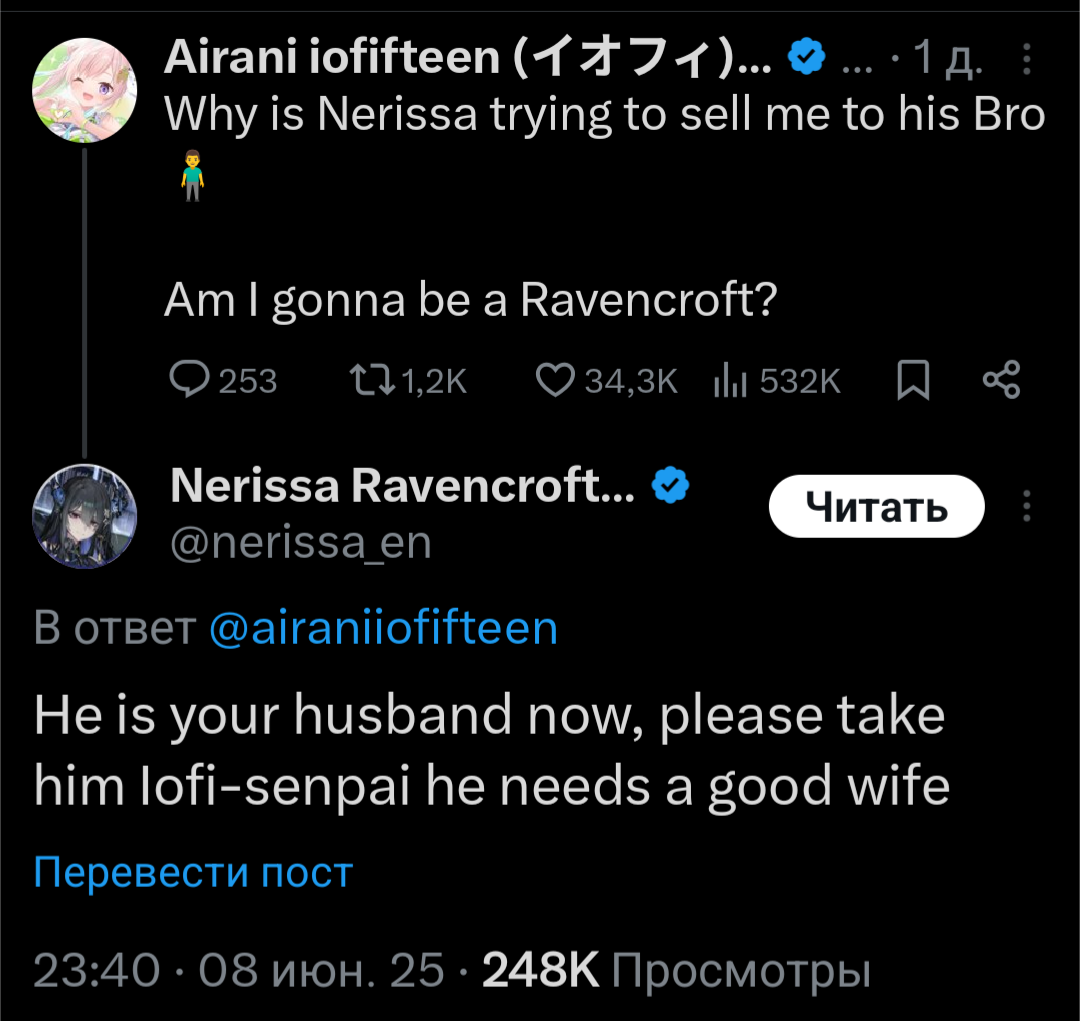Open the @airaniiofifteen mention link
The height and width of the screenshot is (1021, 1080).
click(x=383, y=628)
